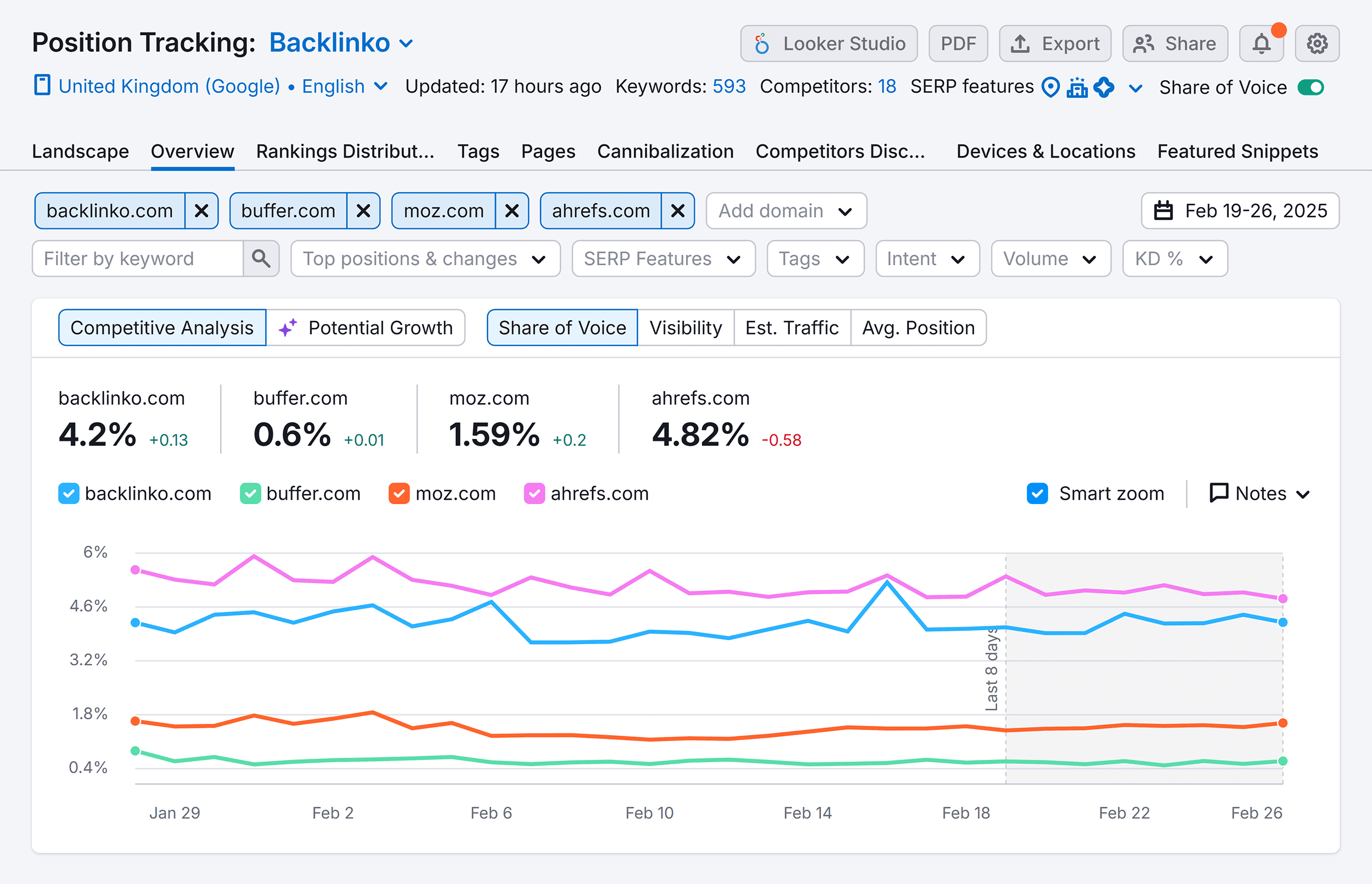Export report as PDF
The width and height of the screenshot is (1372, 884).
958,43
